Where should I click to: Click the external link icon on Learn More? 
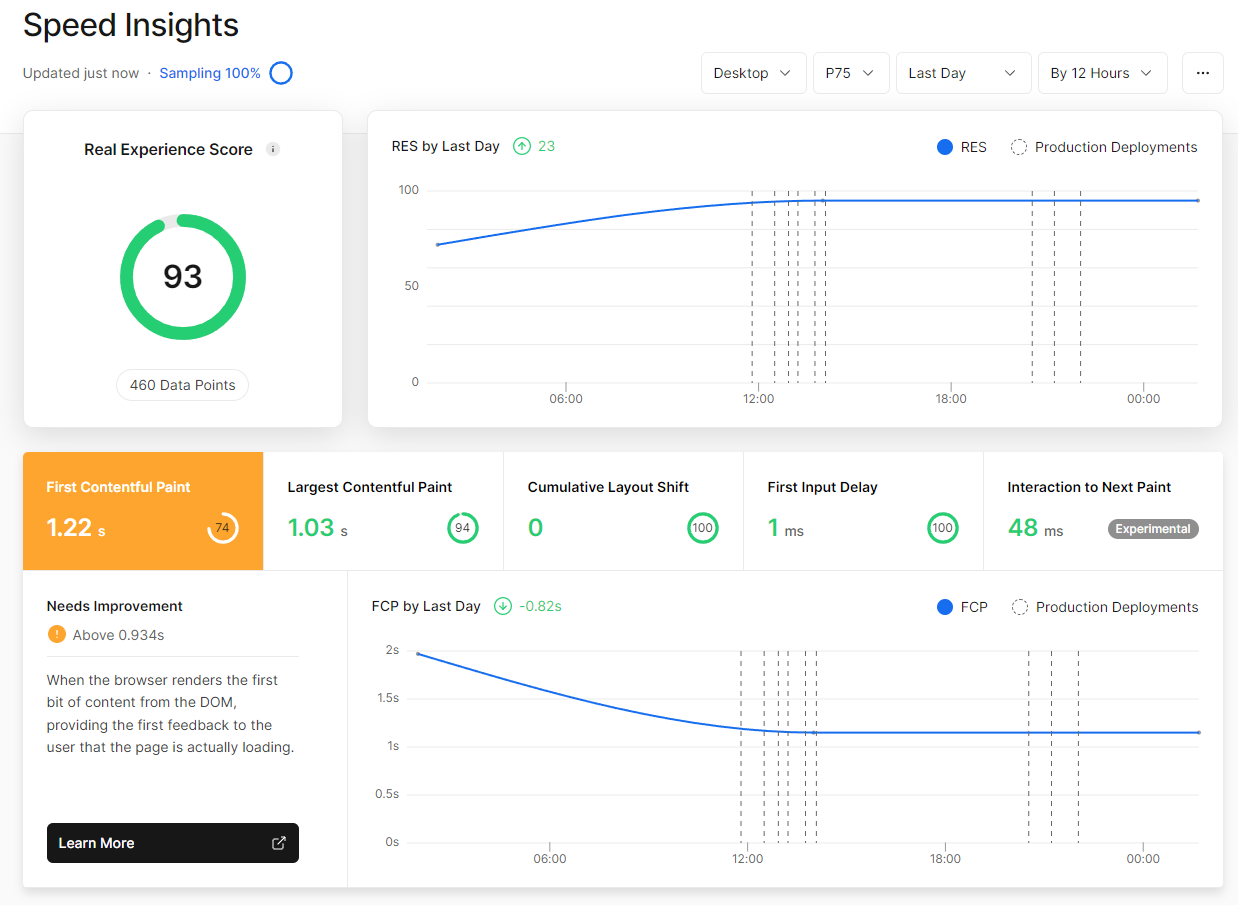tap(278, 842)
